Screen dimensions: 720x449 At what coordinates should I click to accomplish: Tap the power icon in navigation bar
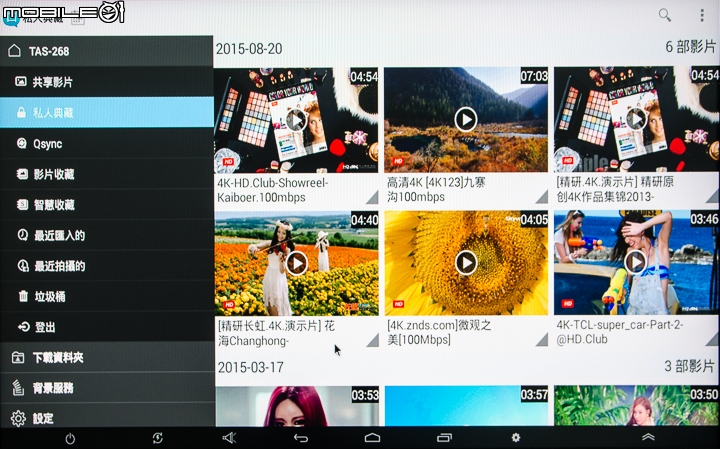pos(70,438)
